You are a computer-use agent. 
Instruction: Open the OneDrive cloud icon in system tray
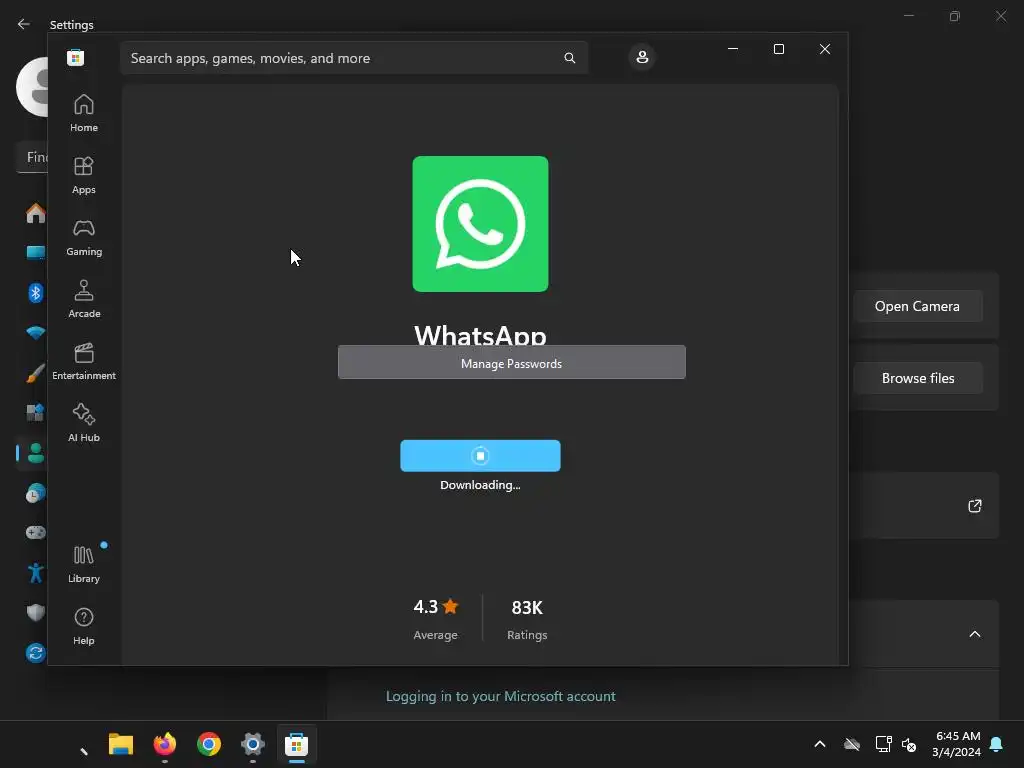(x=852, y=744)
